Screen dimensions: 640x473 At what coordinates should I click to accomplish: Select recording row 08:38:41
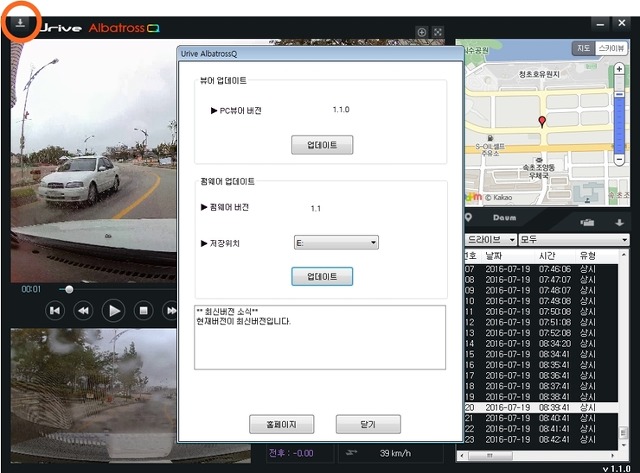pyautogui.click(x=541, y=396)
